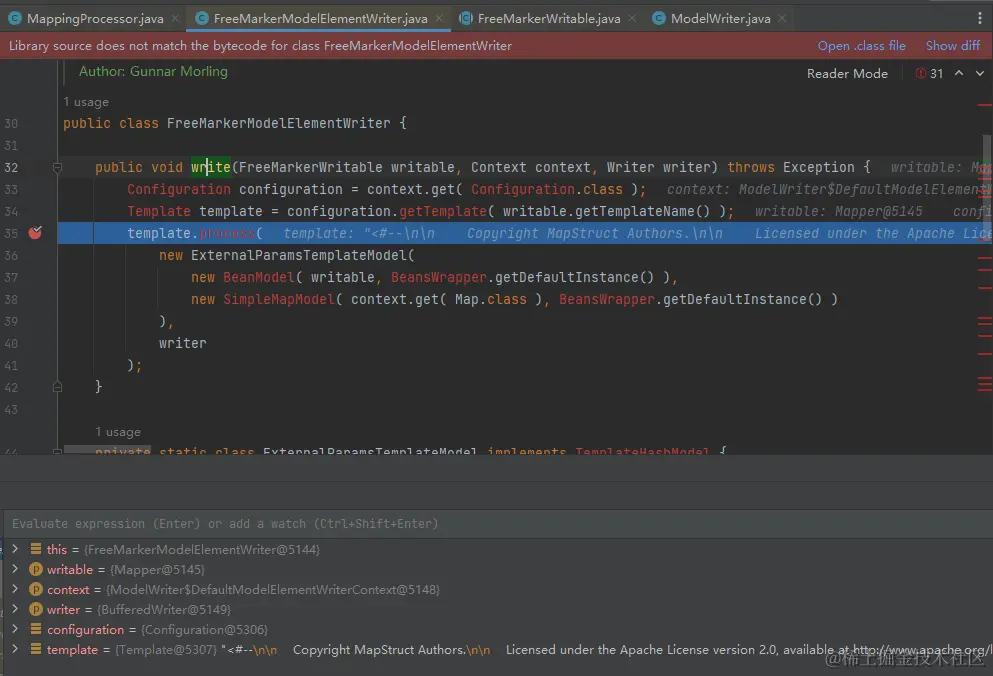Image resolution: width=993 pixels, height=676 pixels.
Task: Go to next highlighted error arrow
Action: click(980, 73)
